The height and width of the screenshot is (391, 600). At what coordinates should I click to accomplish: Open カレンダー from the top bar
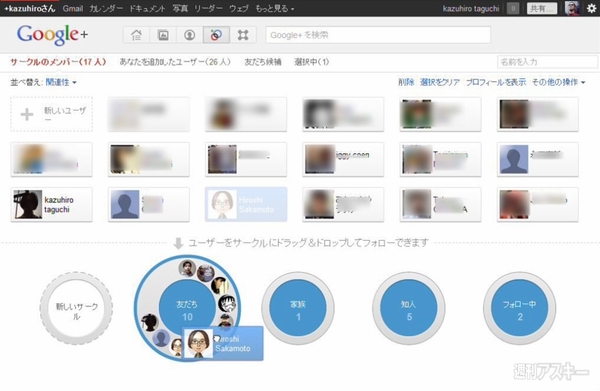(106, 8)
